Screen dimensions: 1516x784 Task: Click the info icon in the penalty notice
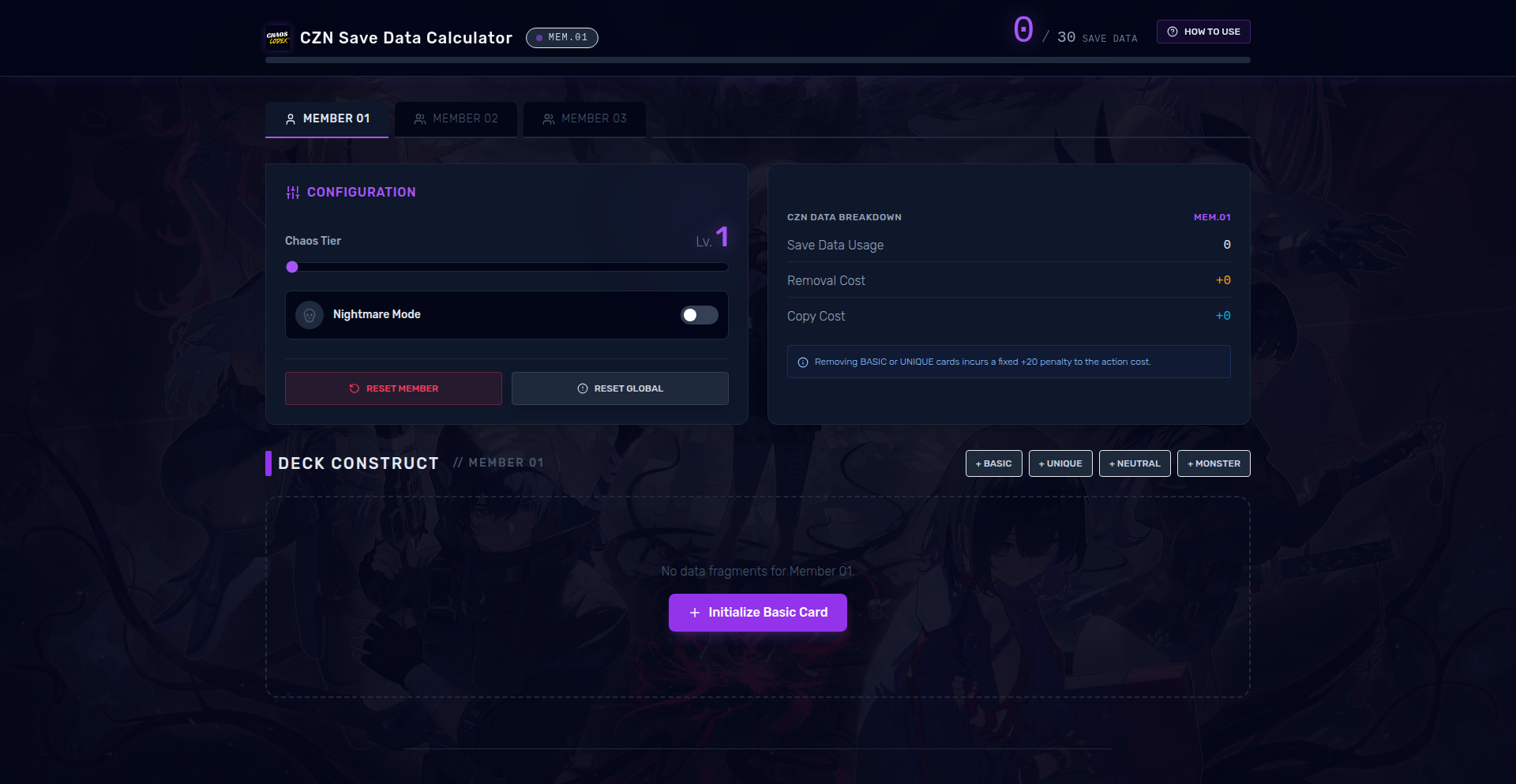click(x=803, y=362)
